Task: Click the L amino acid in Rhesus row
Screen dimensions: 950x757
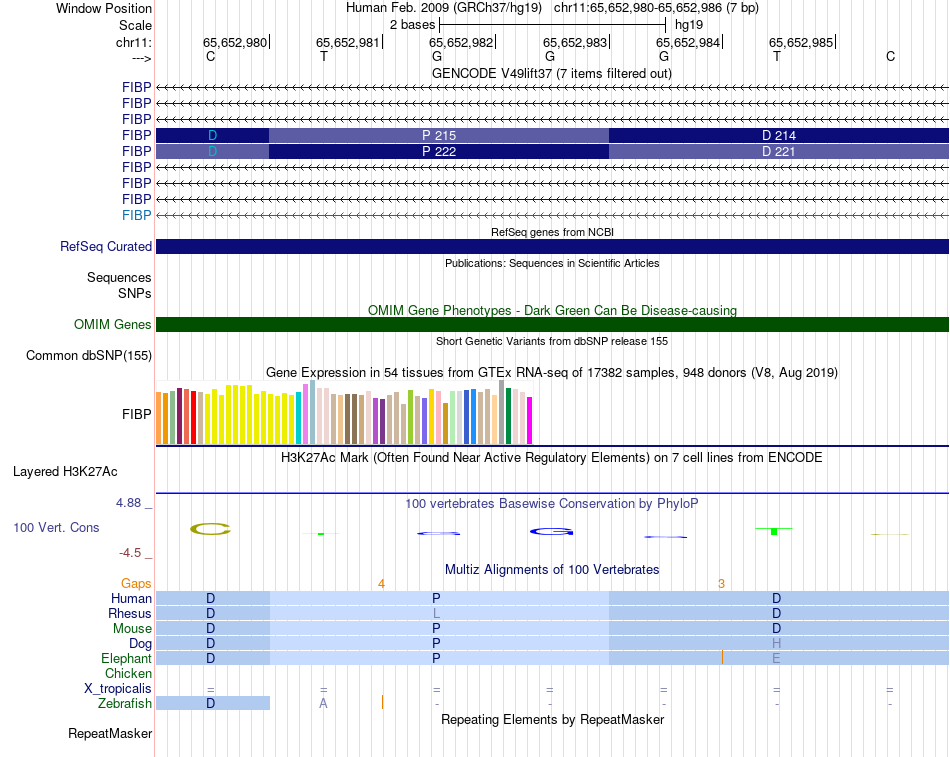Action: pos(436,614)
